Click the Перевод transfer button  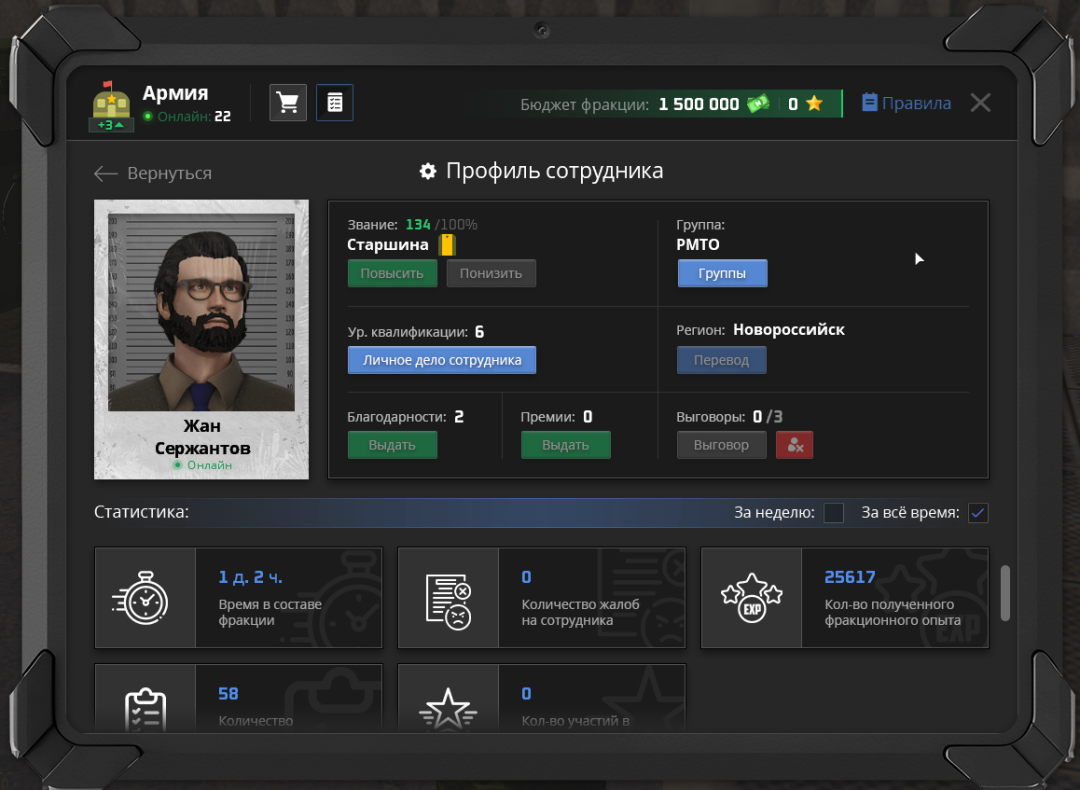[x=721, y=360]
